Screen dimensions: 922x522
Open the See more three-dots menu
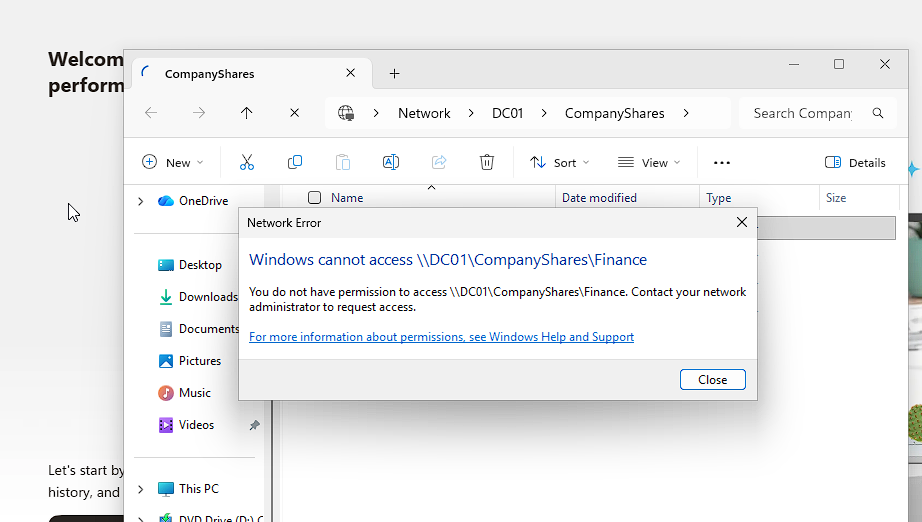pos(721,163)
